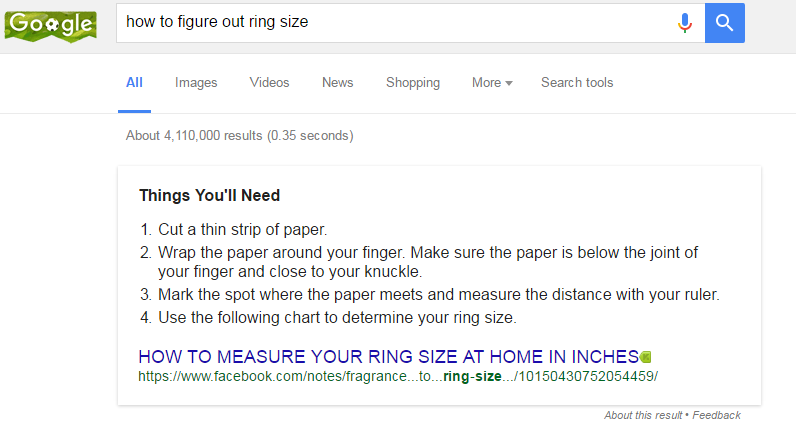
Task: Click the Google doodle logo
Action: pos(51,22)
